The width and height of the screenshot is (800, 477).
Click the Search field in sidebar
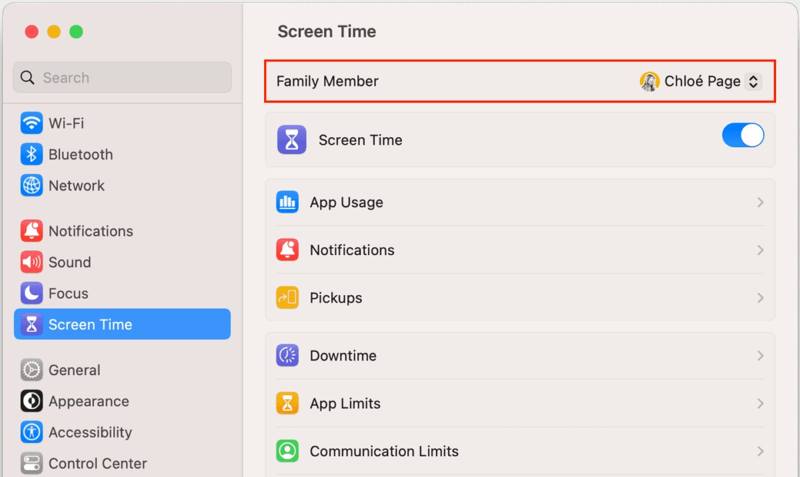pos(122,78)
